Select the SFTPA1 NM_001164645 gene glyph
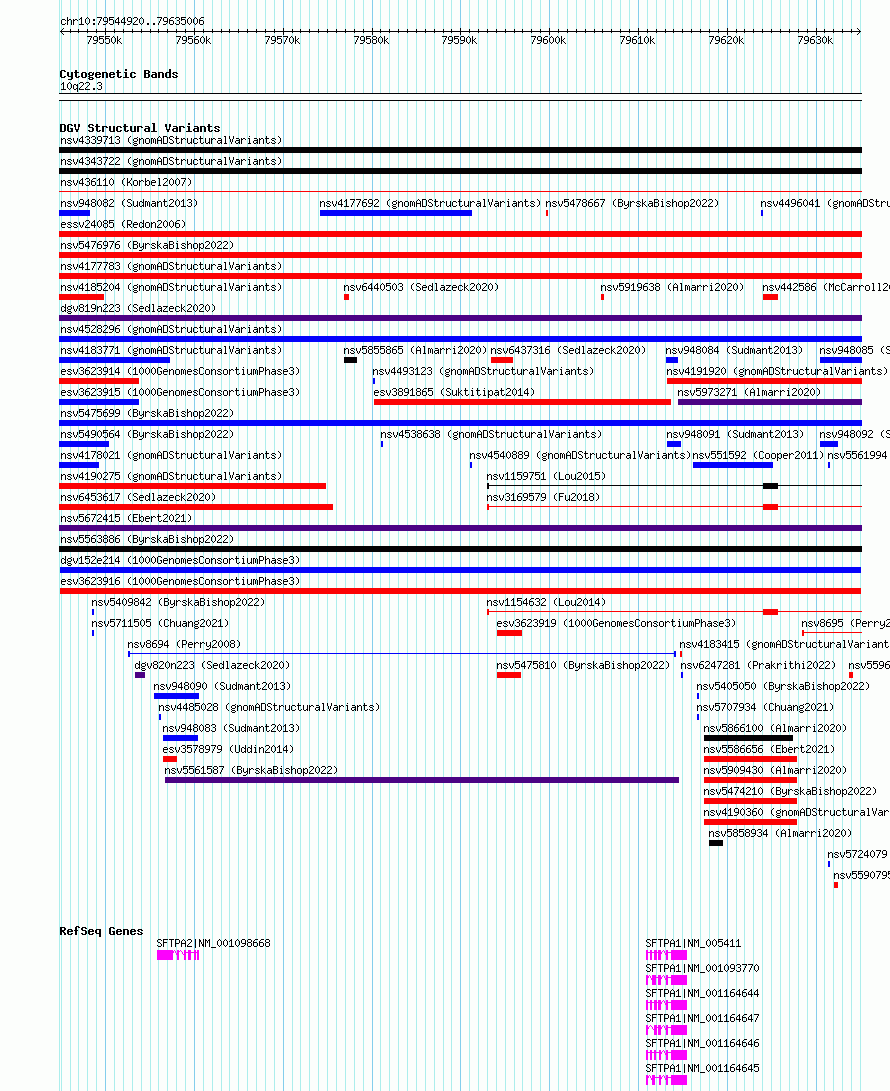 click(667, 1080)
